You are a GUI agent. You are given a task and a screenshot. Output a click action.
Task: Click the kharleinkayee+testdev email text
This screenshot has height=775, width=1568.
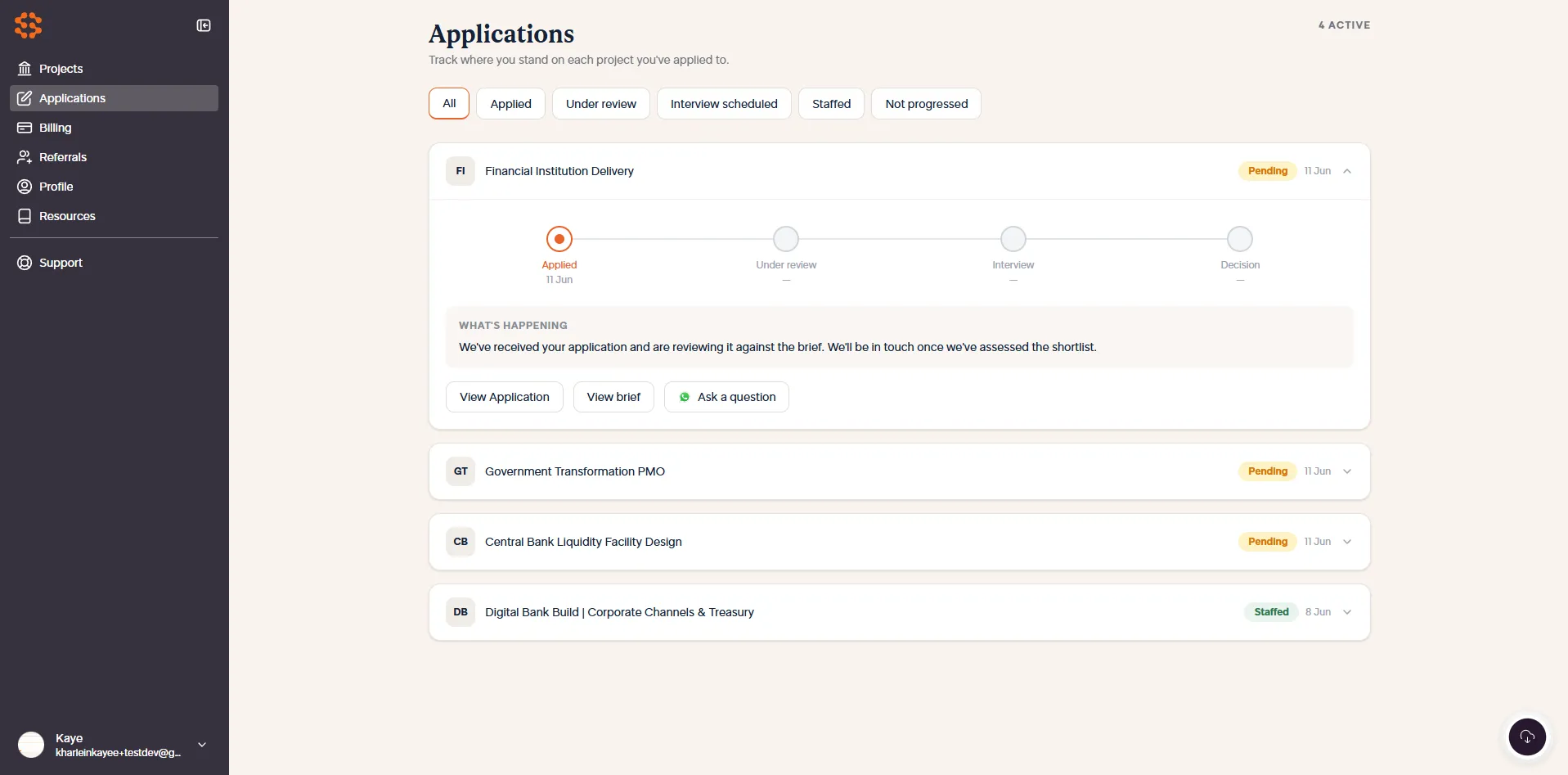tap(119, 752)
